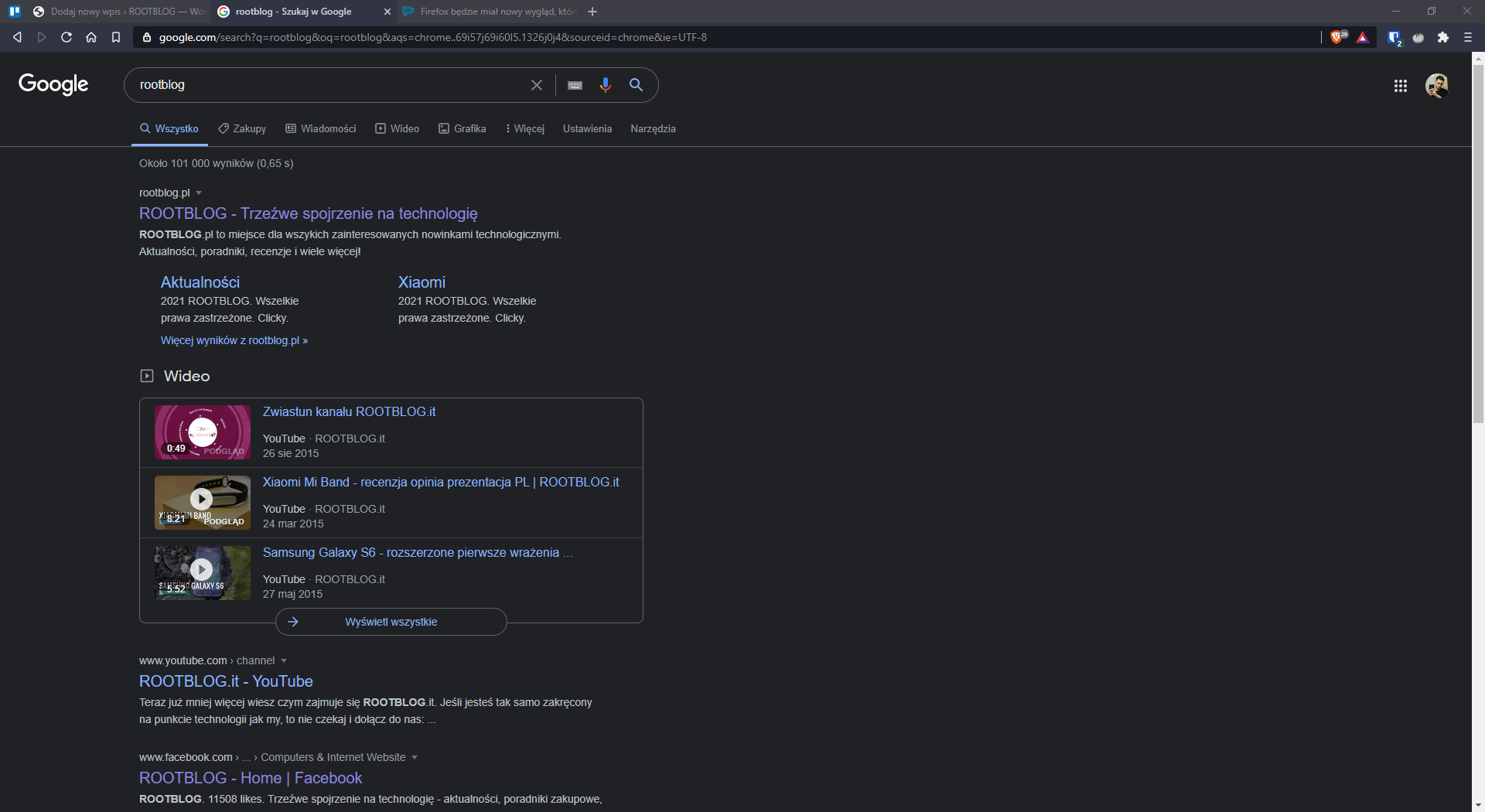Expand options arrow next to rootblog.pl
Image resolution: width=1485 pixels, height=812 pixels.
[x=199, y=193]
